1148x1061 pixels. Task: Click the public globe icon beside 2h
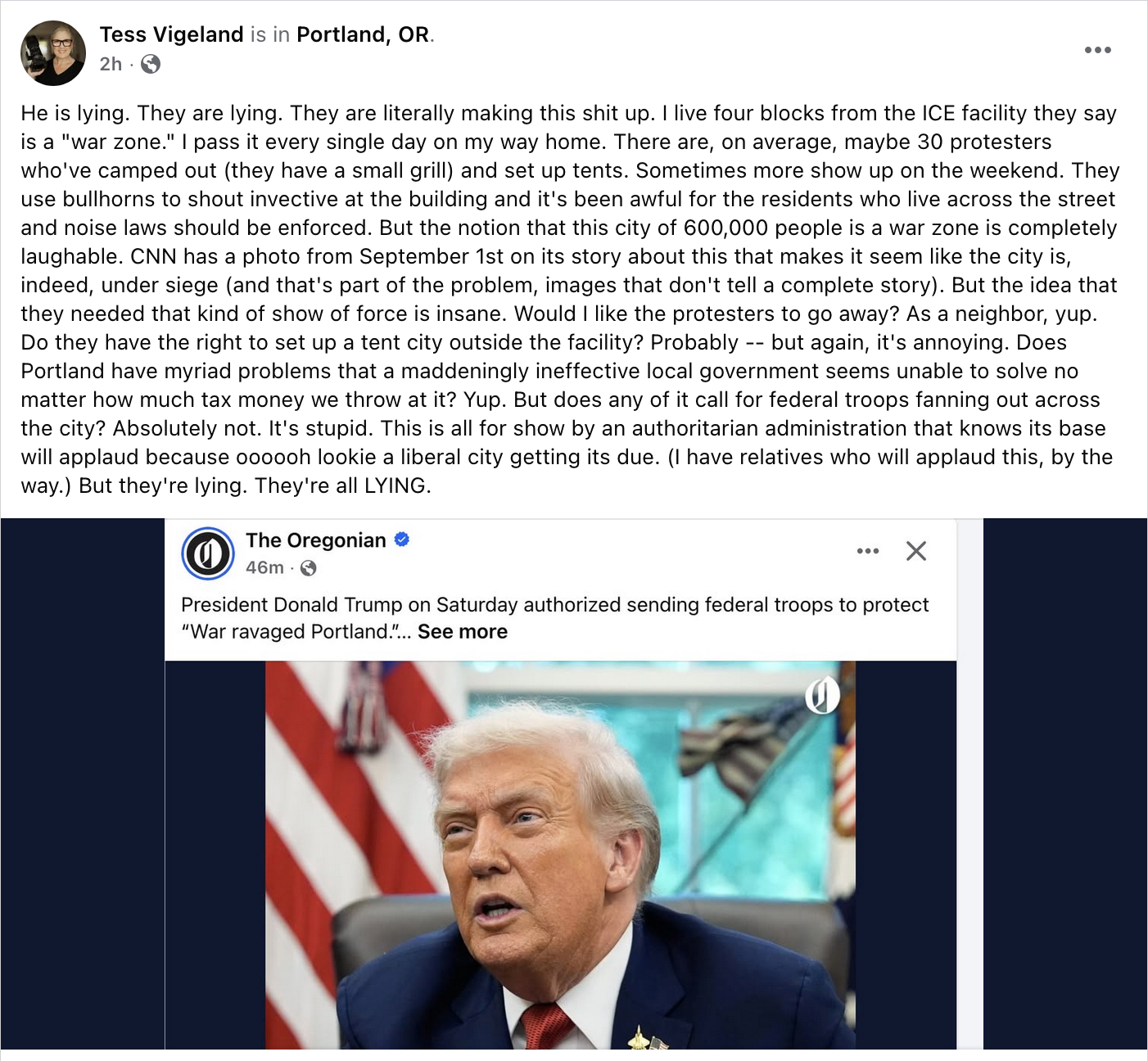(x=151, y=64)
